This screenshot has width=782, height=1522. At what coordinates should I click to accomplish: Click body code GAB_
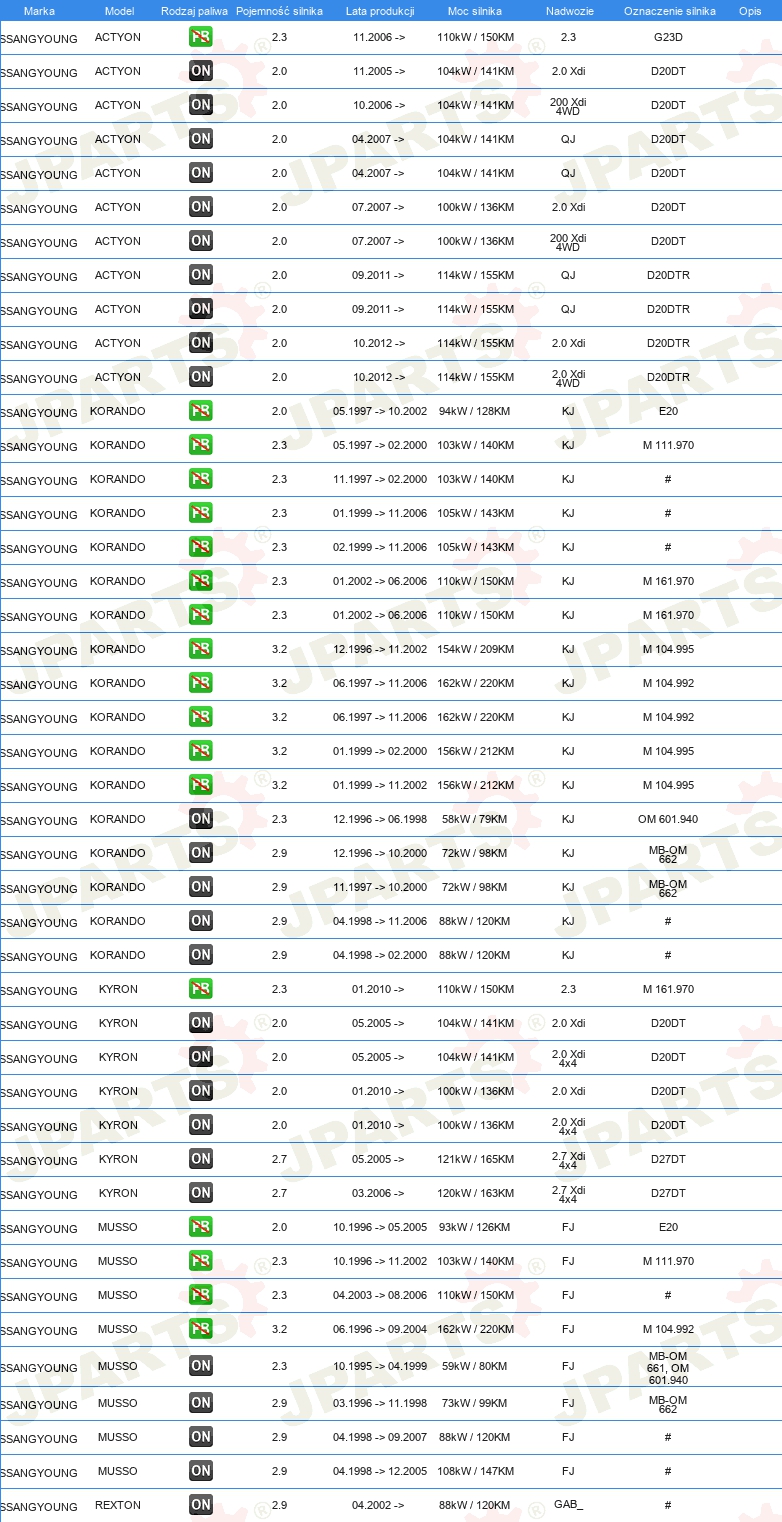coord(568,1505)
